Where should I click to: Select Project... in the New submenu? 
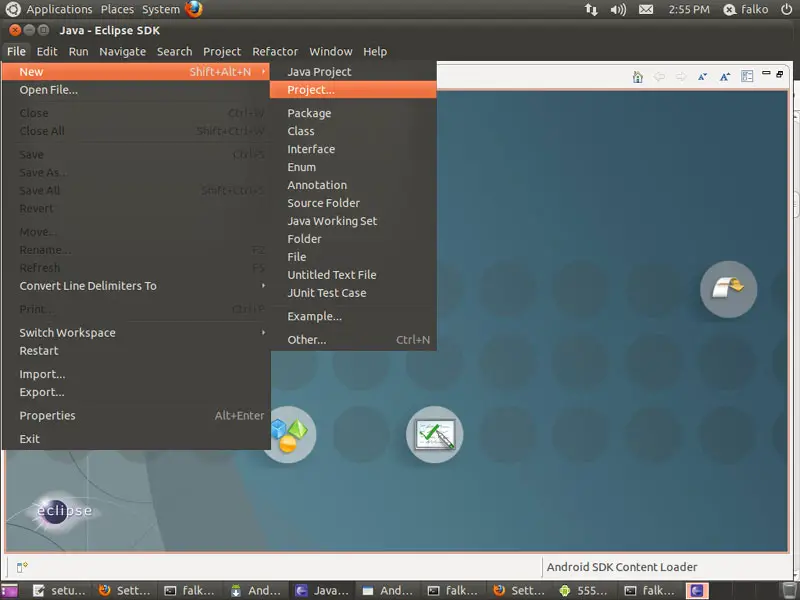tap(353, 90)
